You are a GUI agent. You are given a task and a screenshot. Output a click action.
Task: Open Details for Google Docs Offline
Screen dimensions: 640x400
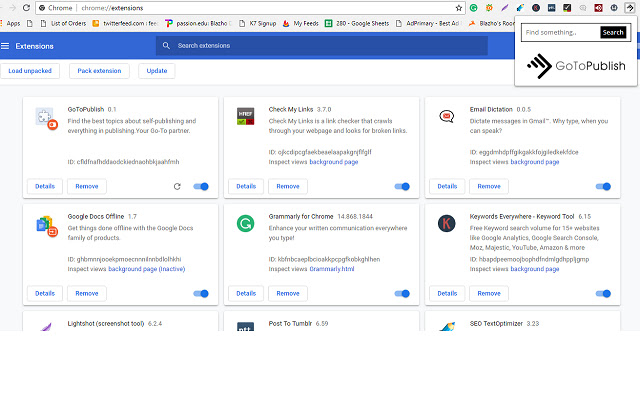(45, 293)
